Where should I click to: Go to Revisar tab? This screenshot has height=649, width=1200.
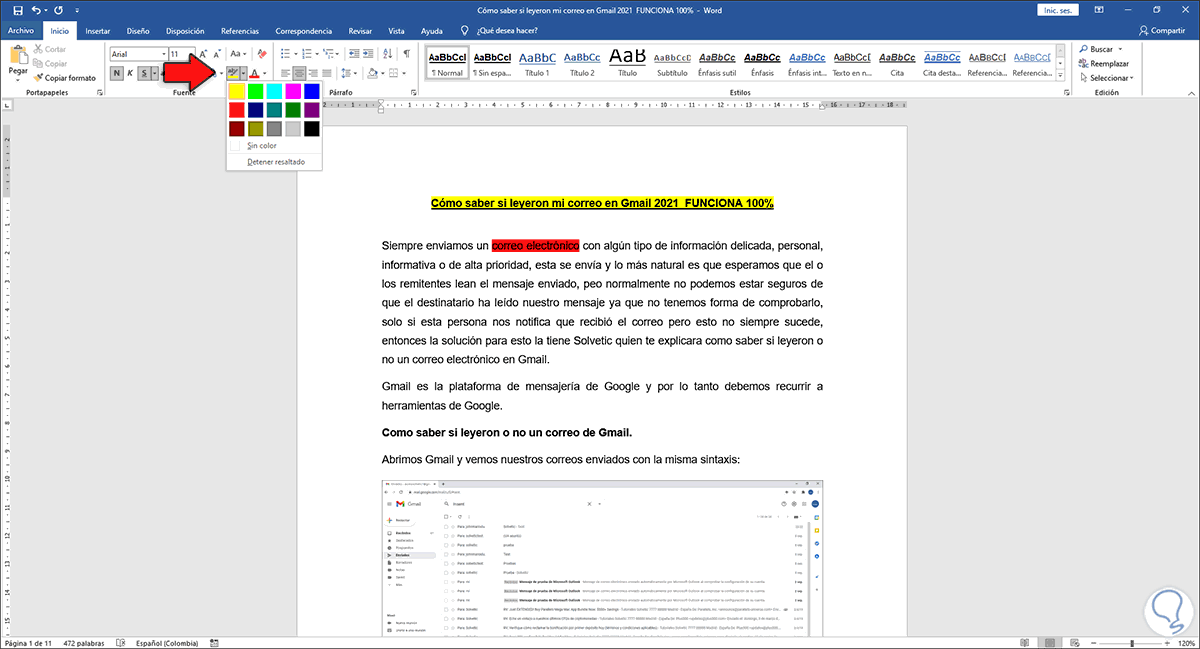click(360, 31)
